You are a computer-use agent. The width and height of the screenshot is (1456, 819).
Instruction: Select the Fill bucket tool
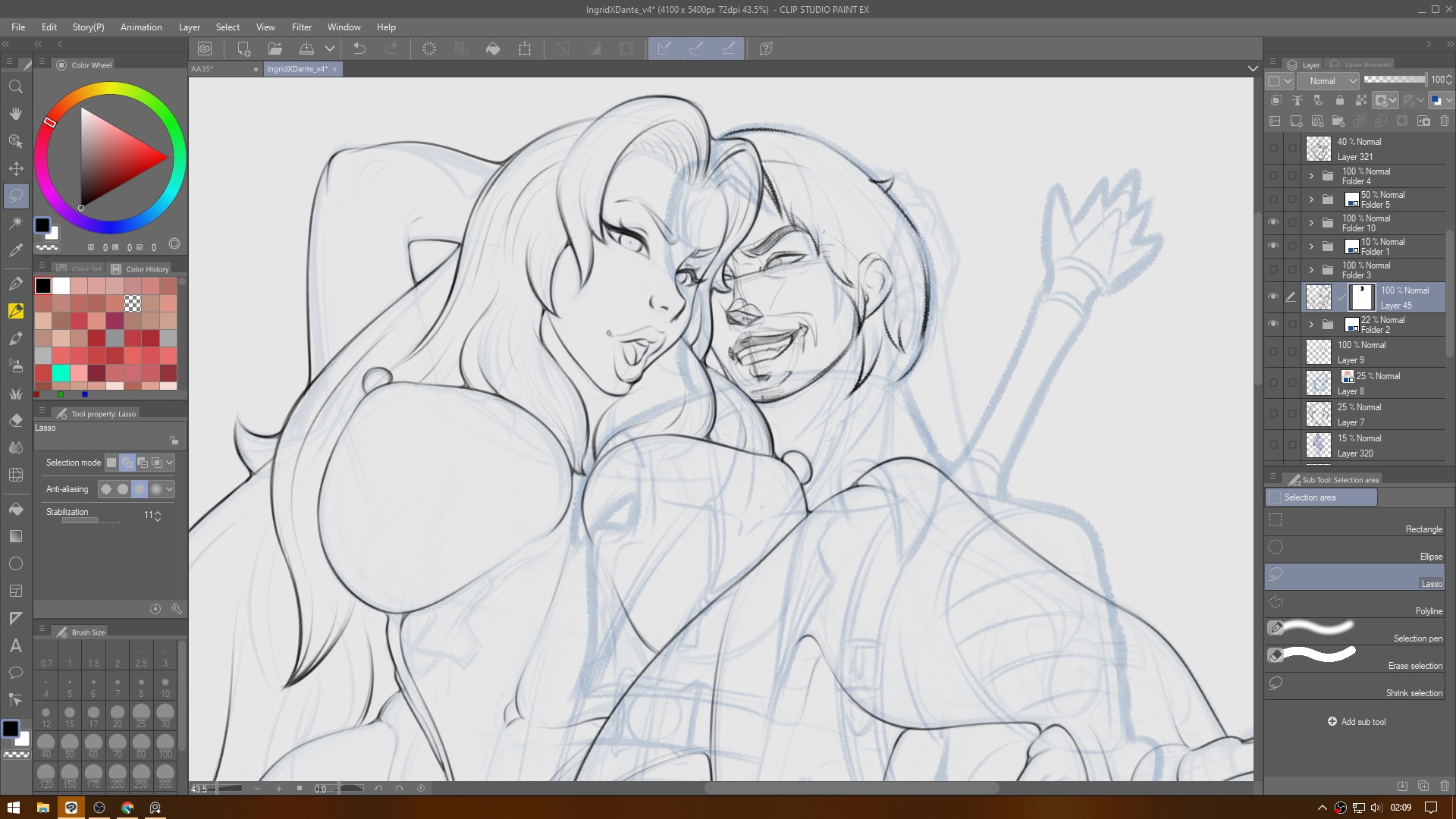click(x=15, y=509)
